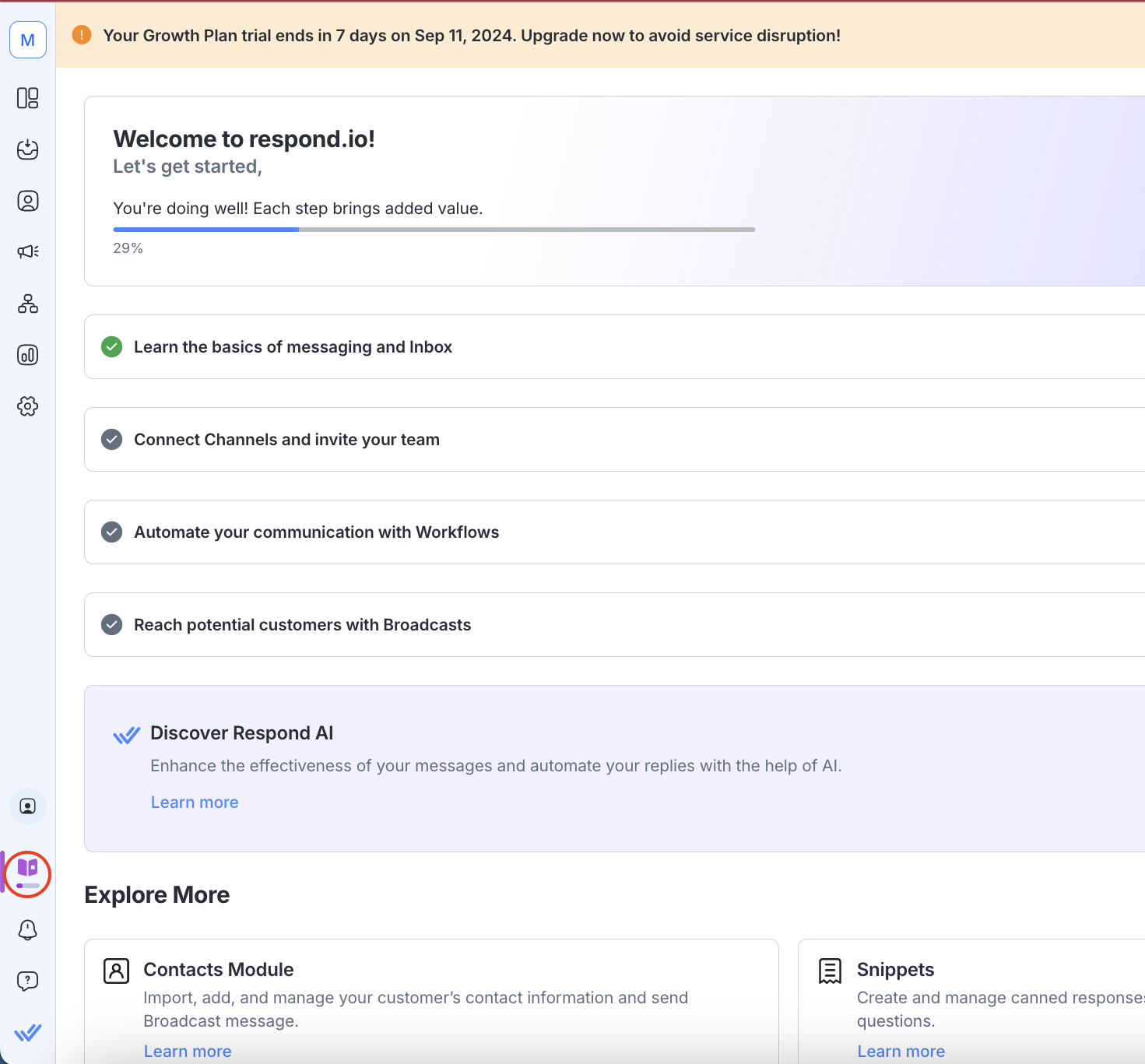Open the Reports chart icon

tap(27, 355)
